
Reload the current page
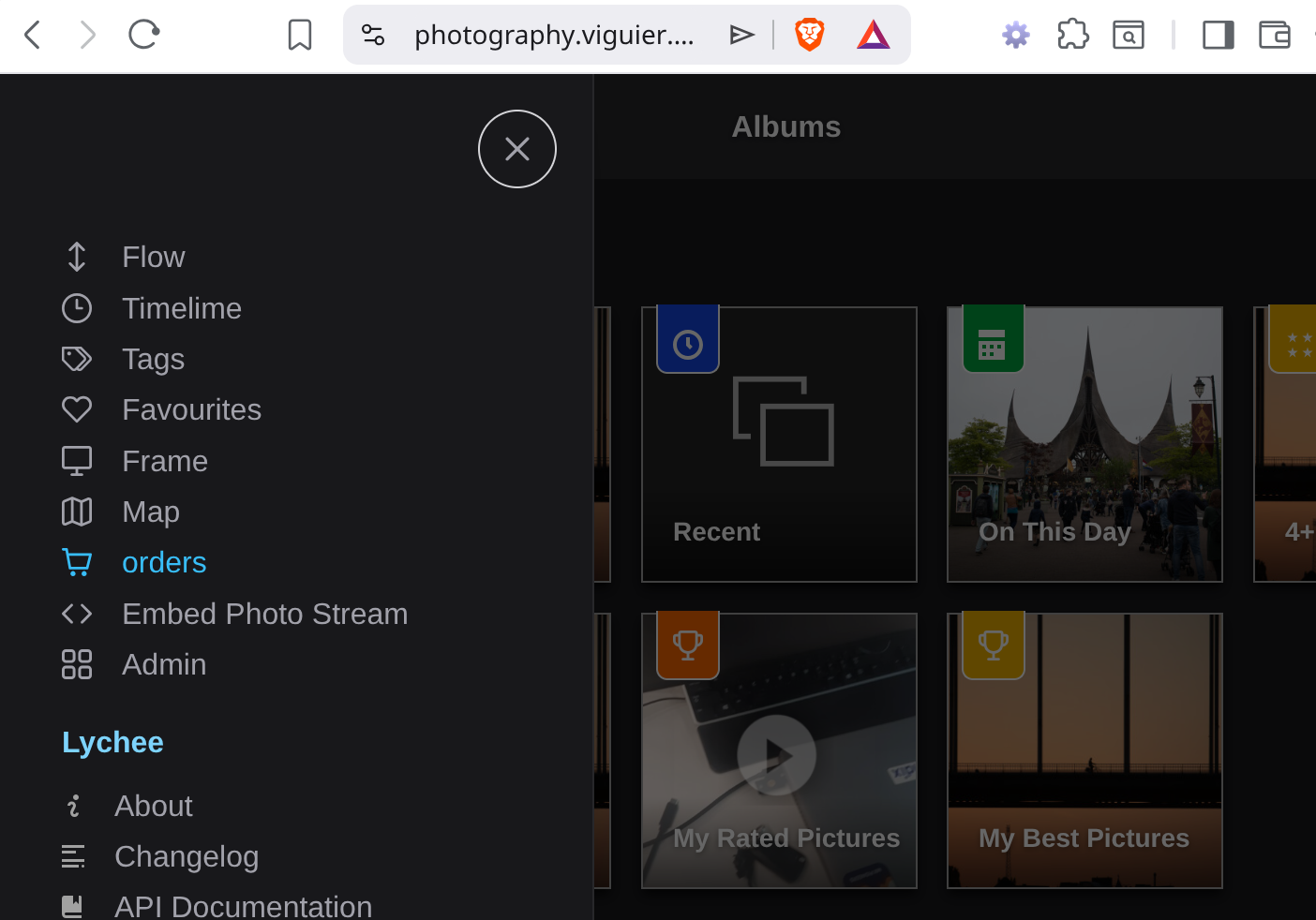coord(143,36)
